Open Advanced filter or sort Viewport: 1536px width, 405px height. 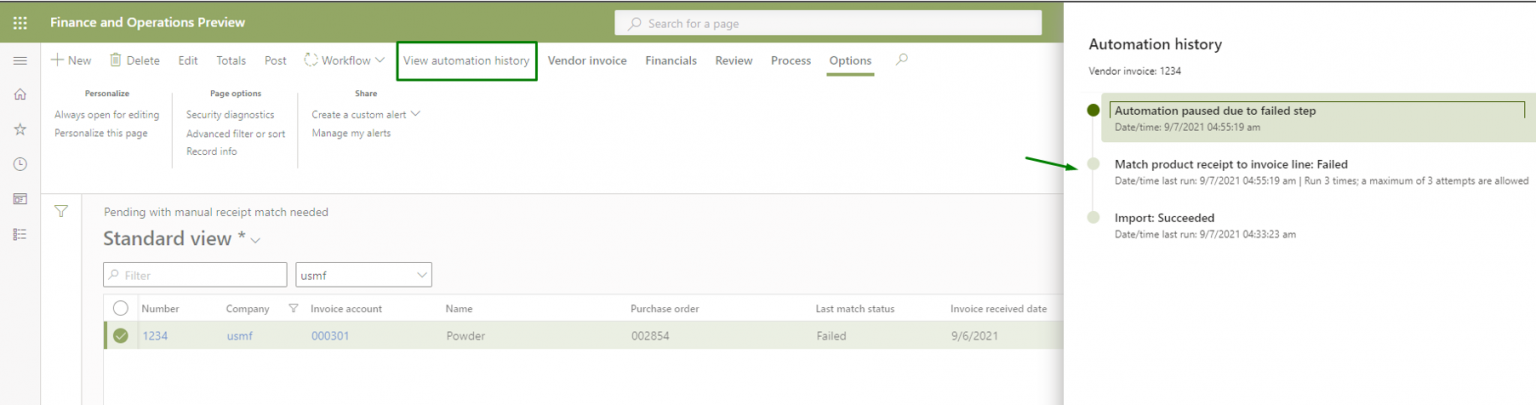click(x=235, y=133)
